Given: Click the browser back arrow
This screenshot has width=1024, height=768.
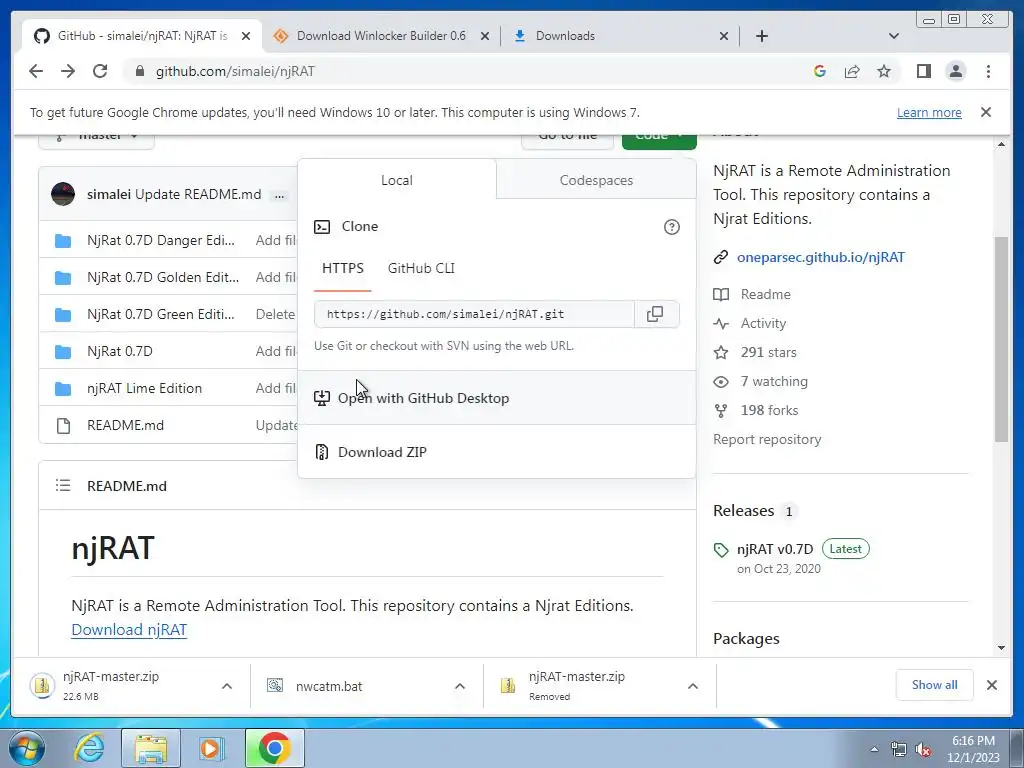Looking at the screenshot, I should click(36, 71).
